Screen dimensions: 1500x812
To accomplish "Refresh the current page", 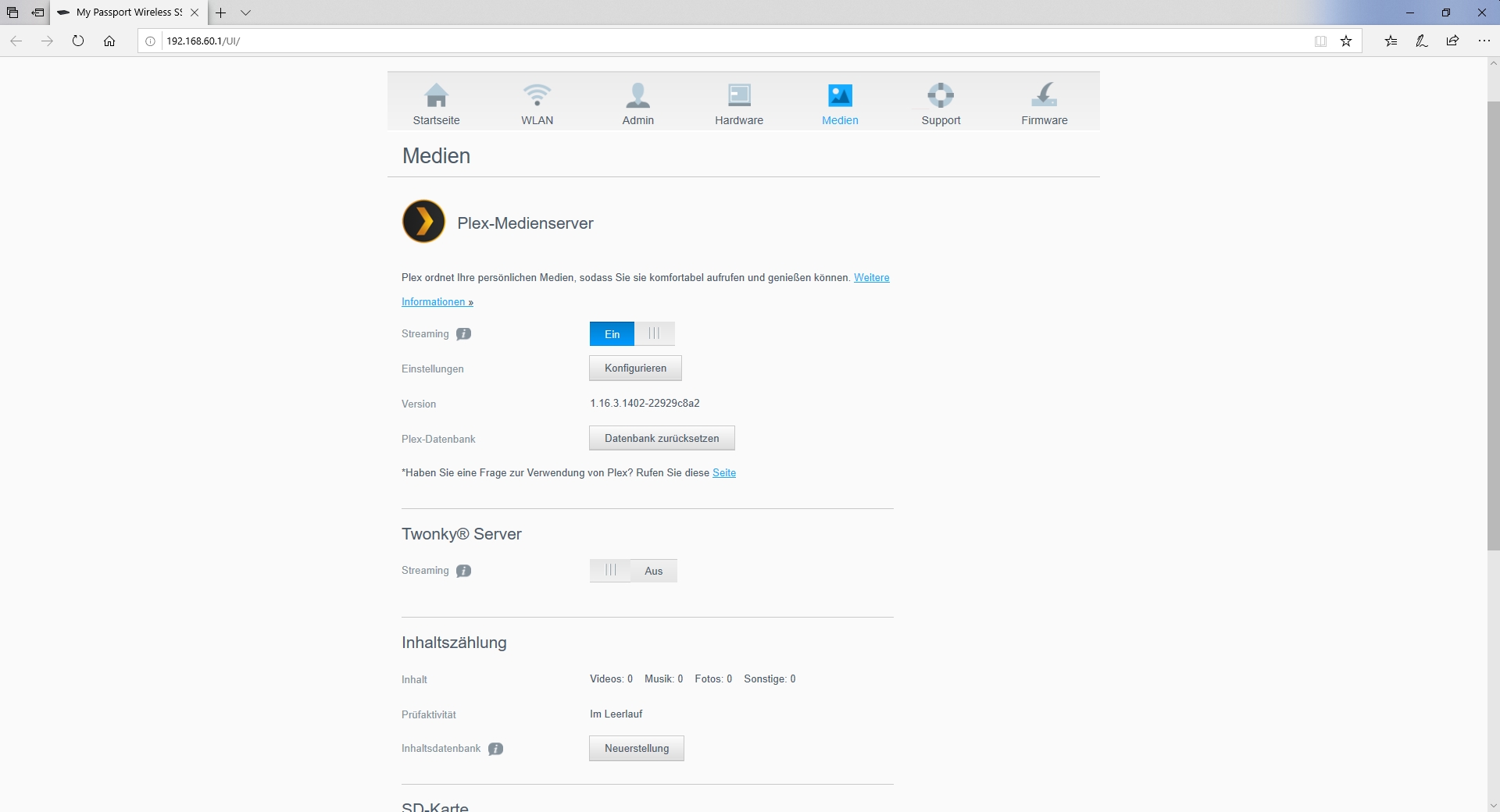I will (78, 41).
